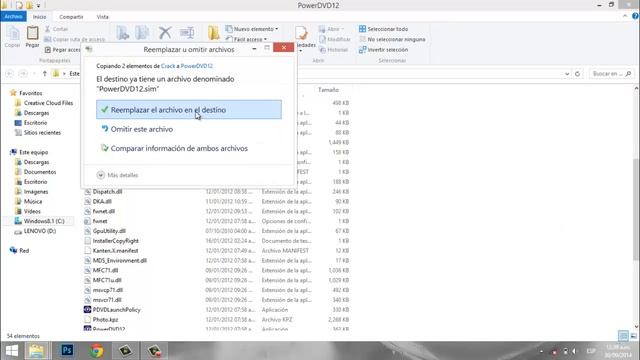This screenshot has height=360, width=640.
Task: Switch to the Vista ribbon tab
Action: tap(102, 17)
